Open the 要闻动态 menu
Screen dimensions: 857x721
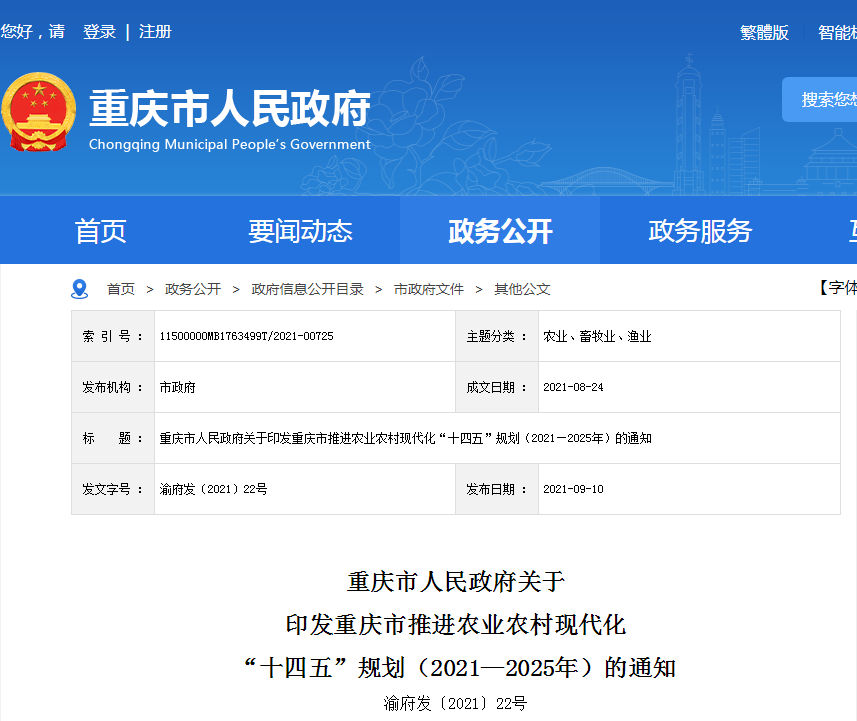click(300, 230)
